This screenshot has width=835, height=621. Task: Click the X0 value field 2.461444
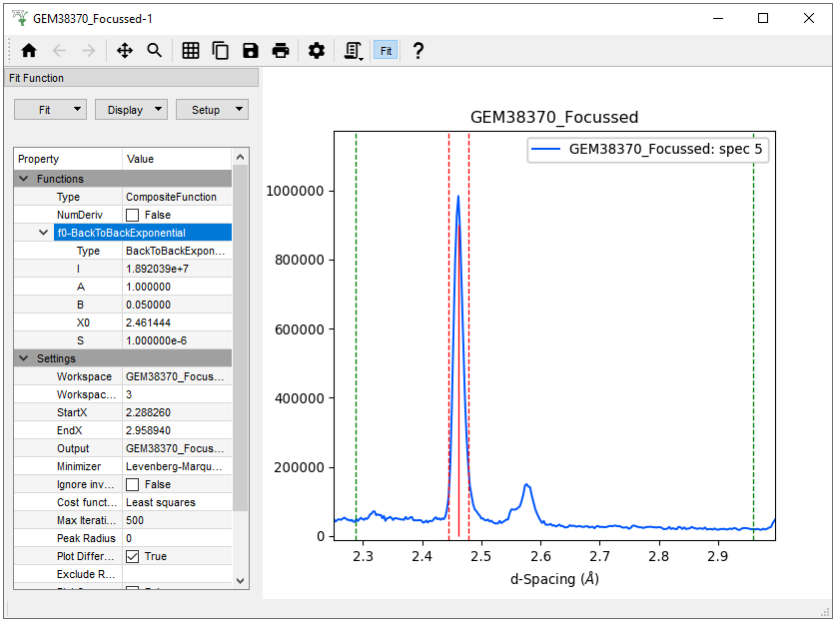coord(176,323)
